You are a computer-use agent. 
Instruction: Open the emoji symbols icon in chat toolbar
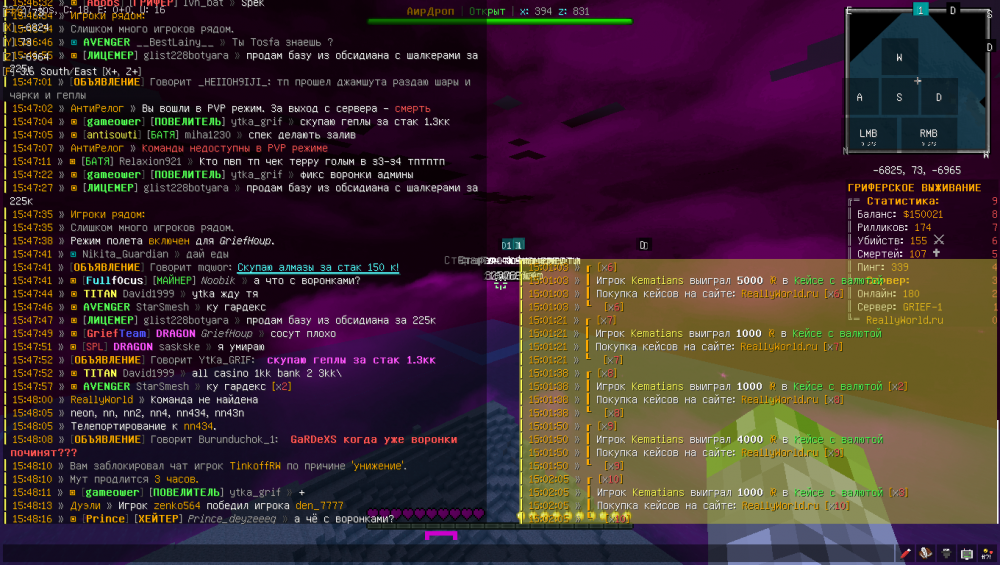point(987,554)
